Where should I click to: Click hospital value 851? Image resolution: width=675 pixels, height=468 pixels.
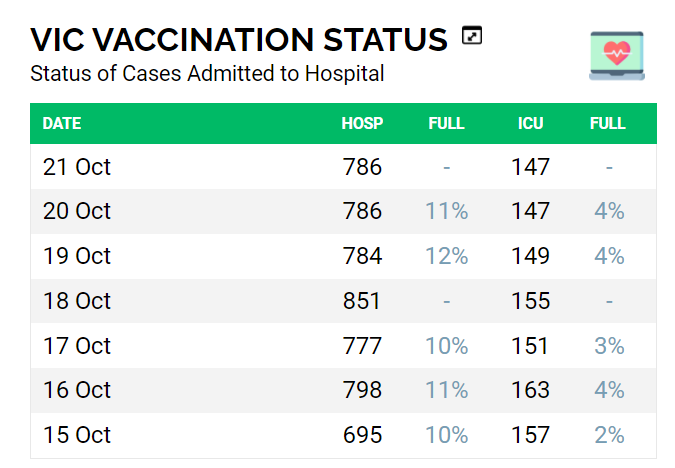(x=362, y=301)
